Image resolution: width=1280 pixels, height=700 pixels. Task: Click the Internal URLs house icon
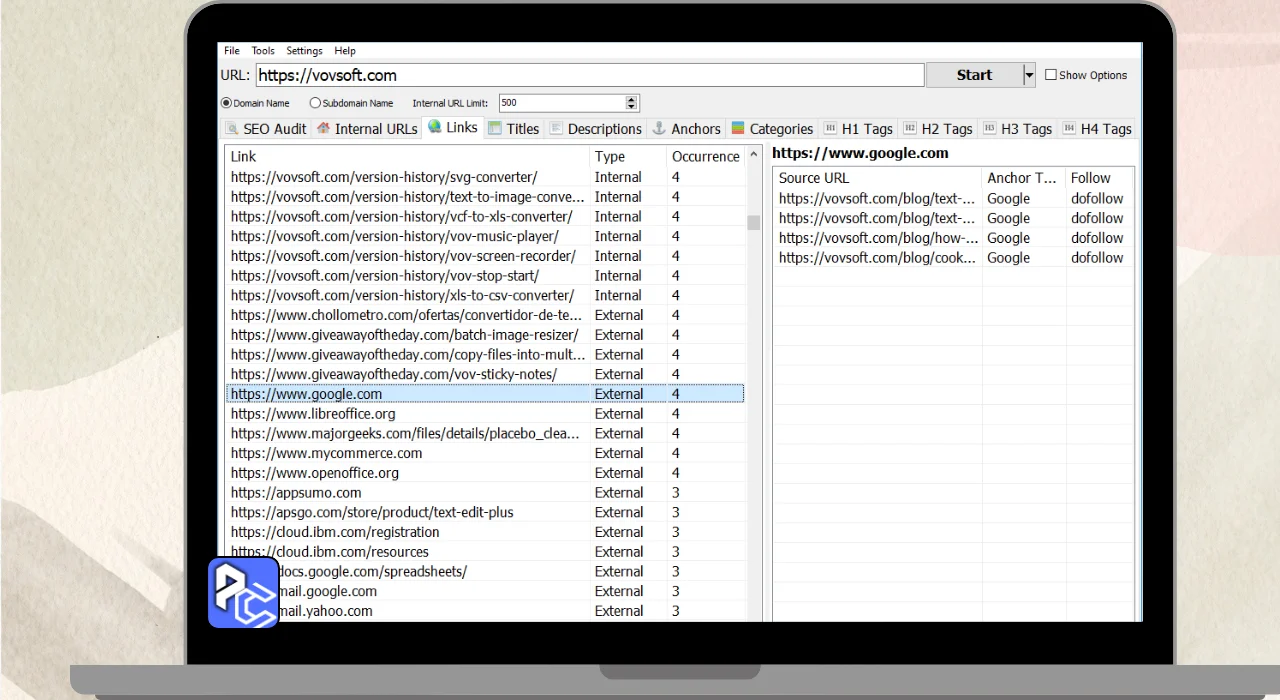pos(323,129)
